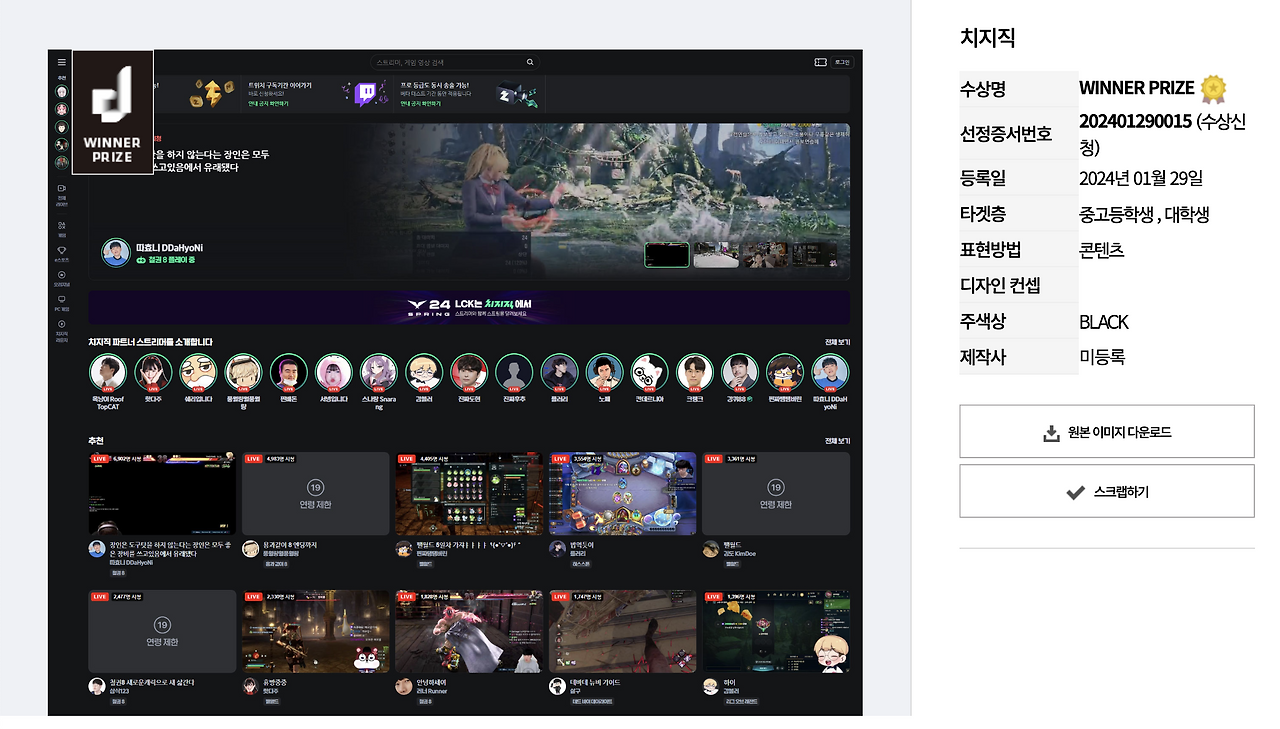The image size is (1280, 729).
Task: Click the Chzzk search field
Action: (x=455, y=62)
